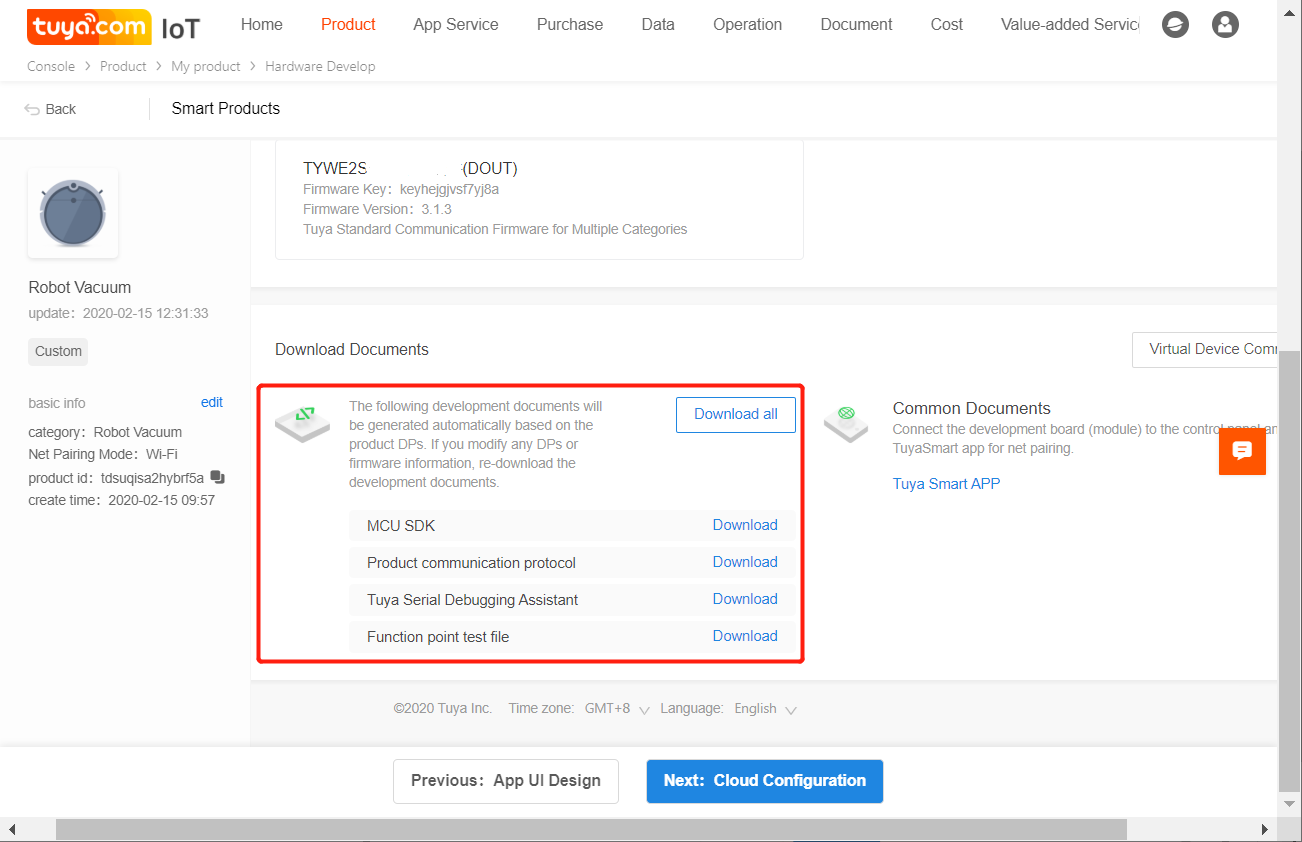Download the MCU SDK
The height and width of the screenshot is (842, 1302).
tap(744, 525)
